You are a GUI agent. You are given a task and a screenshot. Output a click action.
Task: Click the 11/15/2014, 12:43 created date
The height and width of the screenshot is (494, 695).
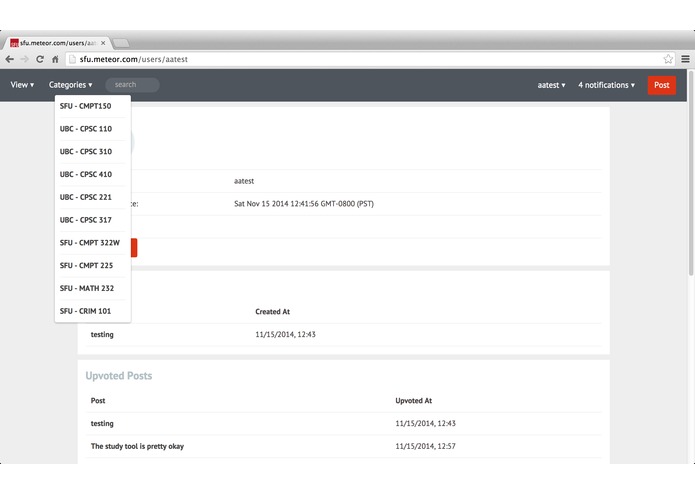285,335
